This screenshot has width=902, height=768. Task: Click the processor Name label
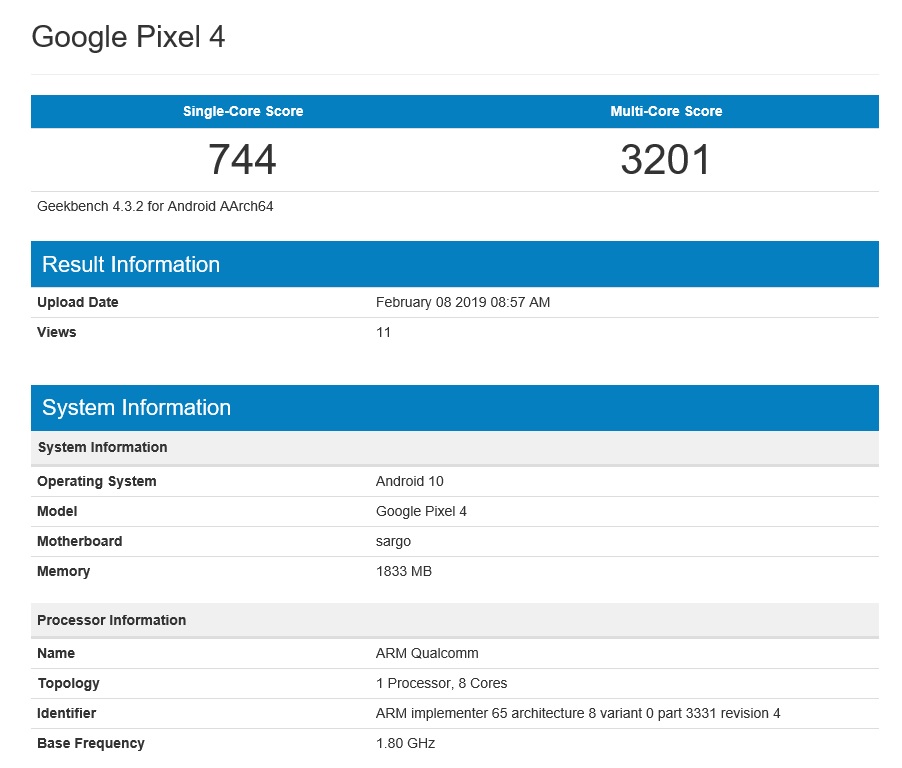point(56,653)
